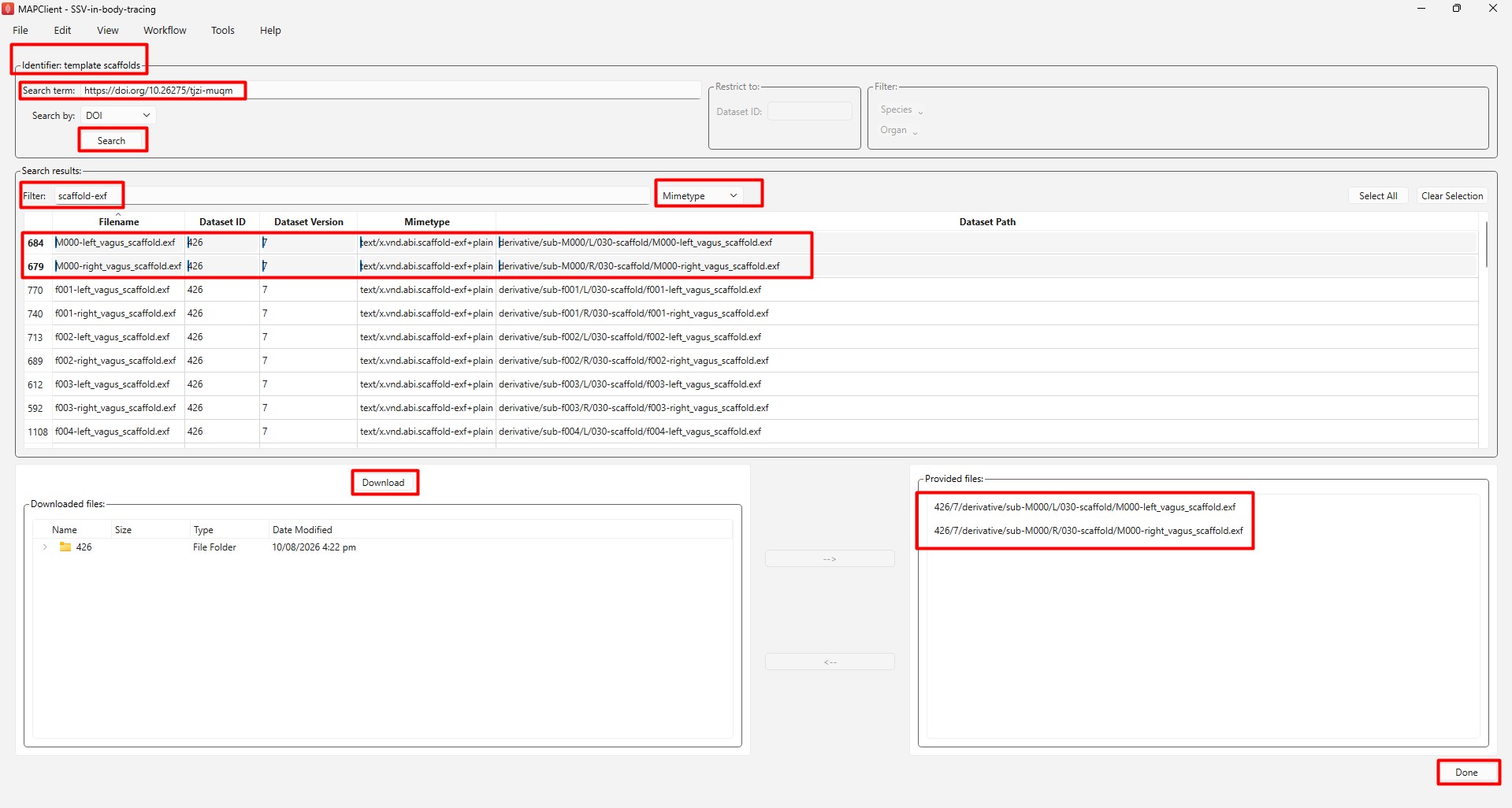Screen dimensions: 1512x808
Task: Select row f002-left_vagus_scaffold.exf
Action: pos(750,337)
